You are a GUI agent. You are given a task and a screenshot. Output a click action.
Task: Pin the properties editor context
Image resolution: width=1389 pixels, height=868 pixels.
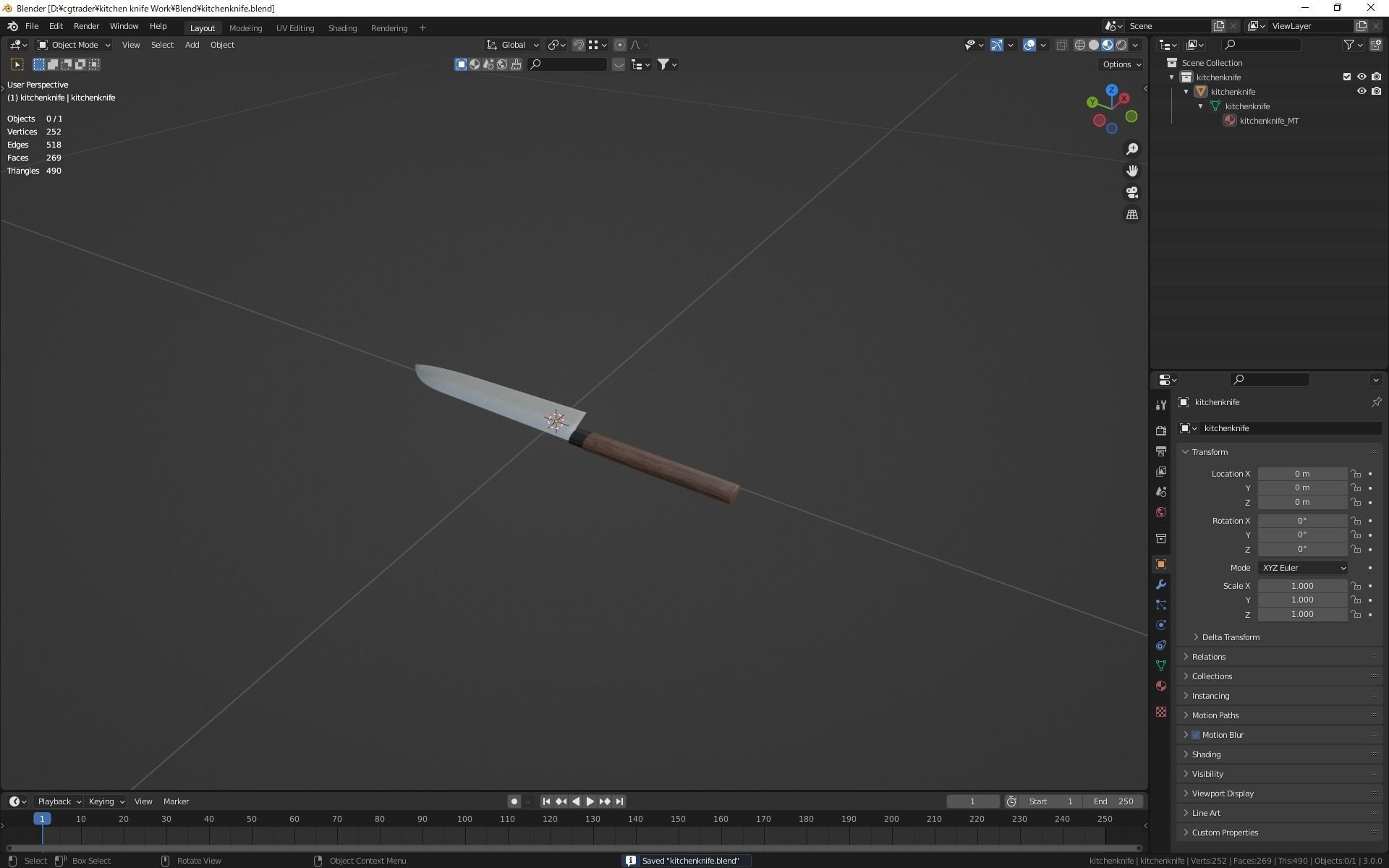pyautogui.click(x=1376, y=402)
